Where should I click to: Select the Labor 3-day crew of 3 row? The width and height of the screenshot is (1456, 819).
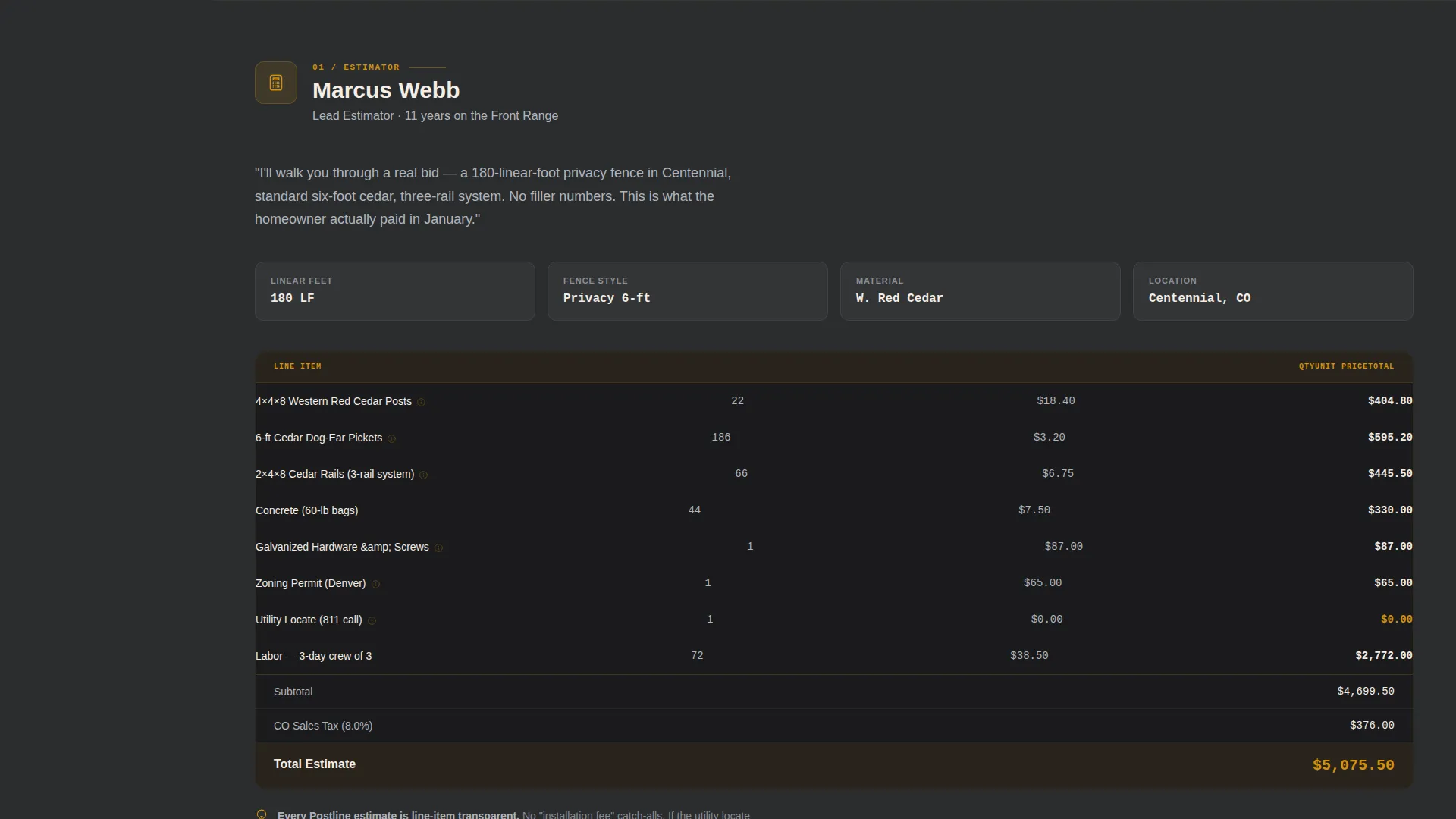coord(834,656)
